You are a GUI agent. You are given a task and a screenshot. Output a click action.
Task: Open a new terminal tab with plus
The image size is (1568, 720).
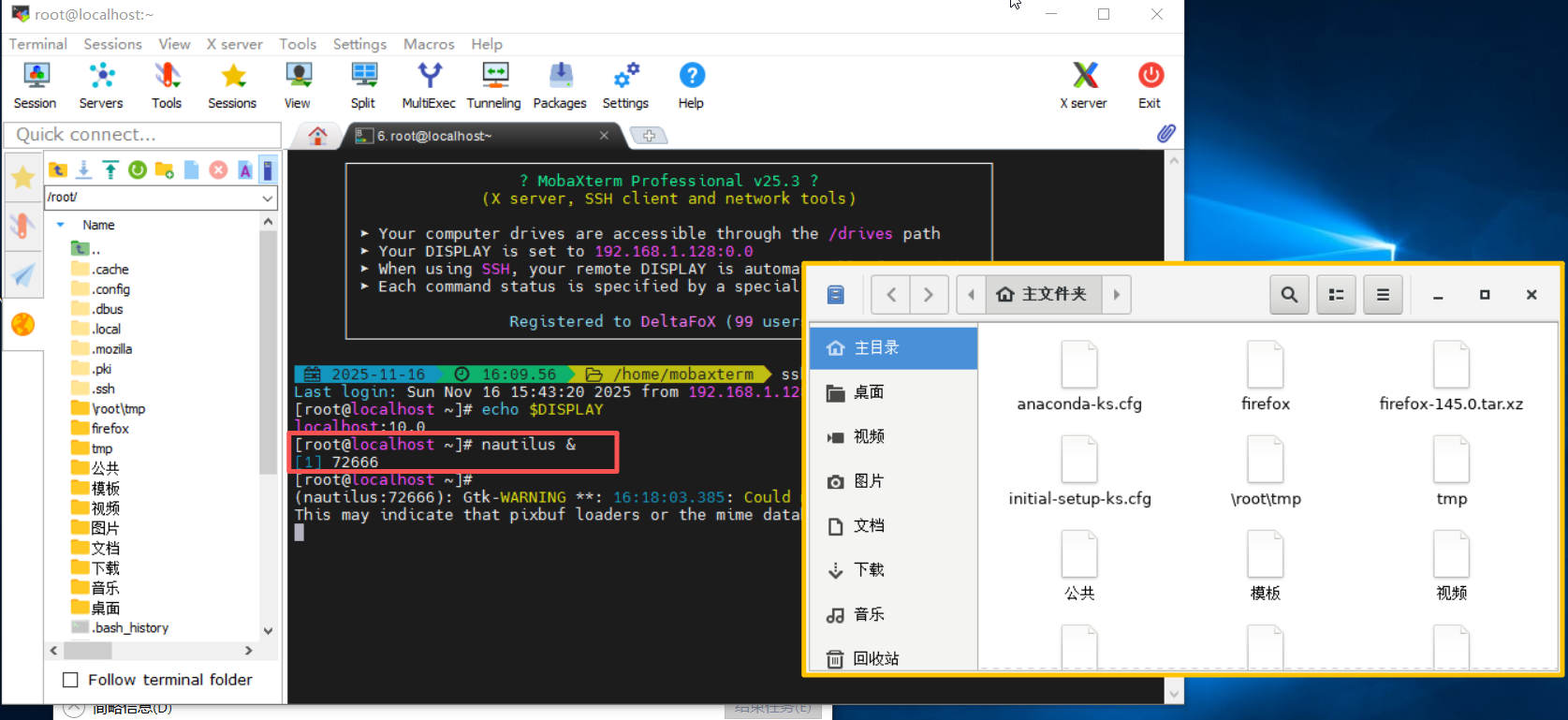tap(649, 136)
